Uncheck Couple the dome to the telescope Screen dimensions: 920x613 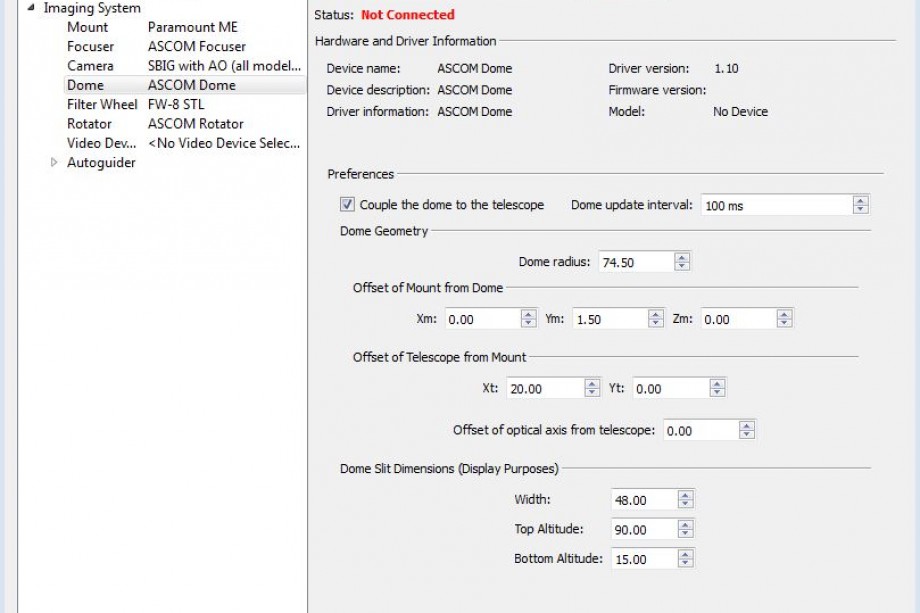click(x=347, y=205)
